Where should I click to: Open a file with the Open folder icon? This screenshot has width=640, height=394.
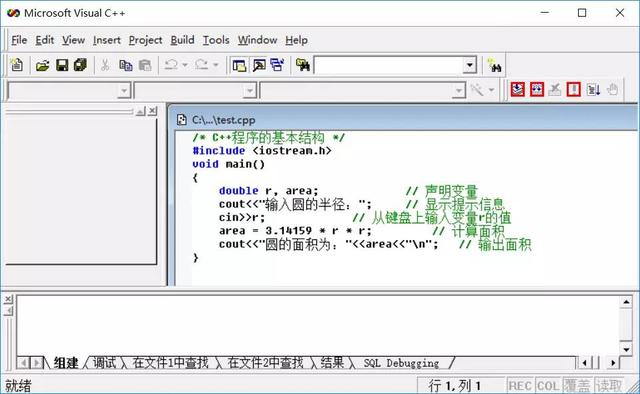42,65
